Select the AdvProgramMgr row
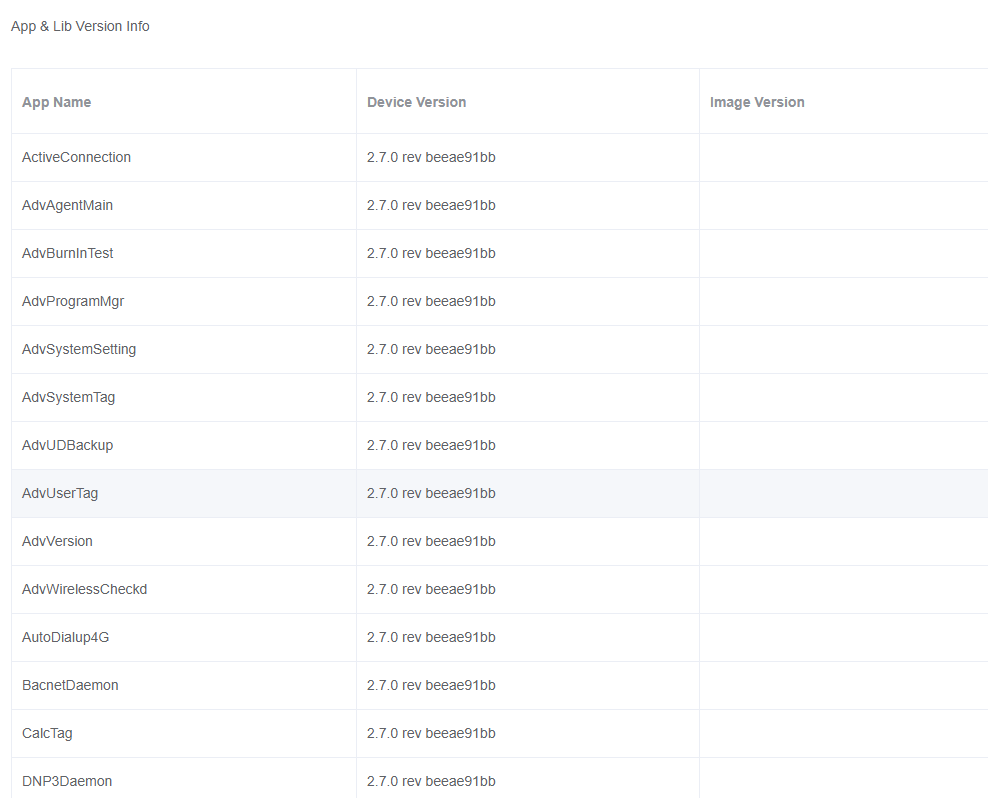This screenshot has width=988, height=798. tap(73, 301)
